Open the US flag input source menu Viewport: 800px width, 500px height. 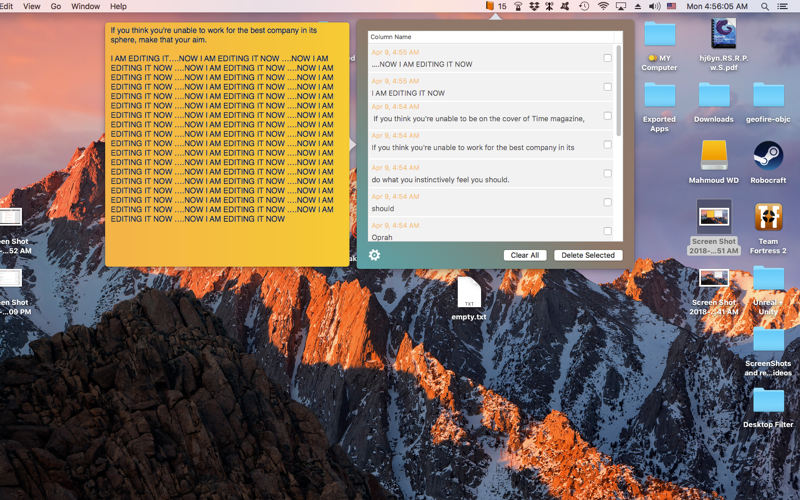click(x=671, y=6)
